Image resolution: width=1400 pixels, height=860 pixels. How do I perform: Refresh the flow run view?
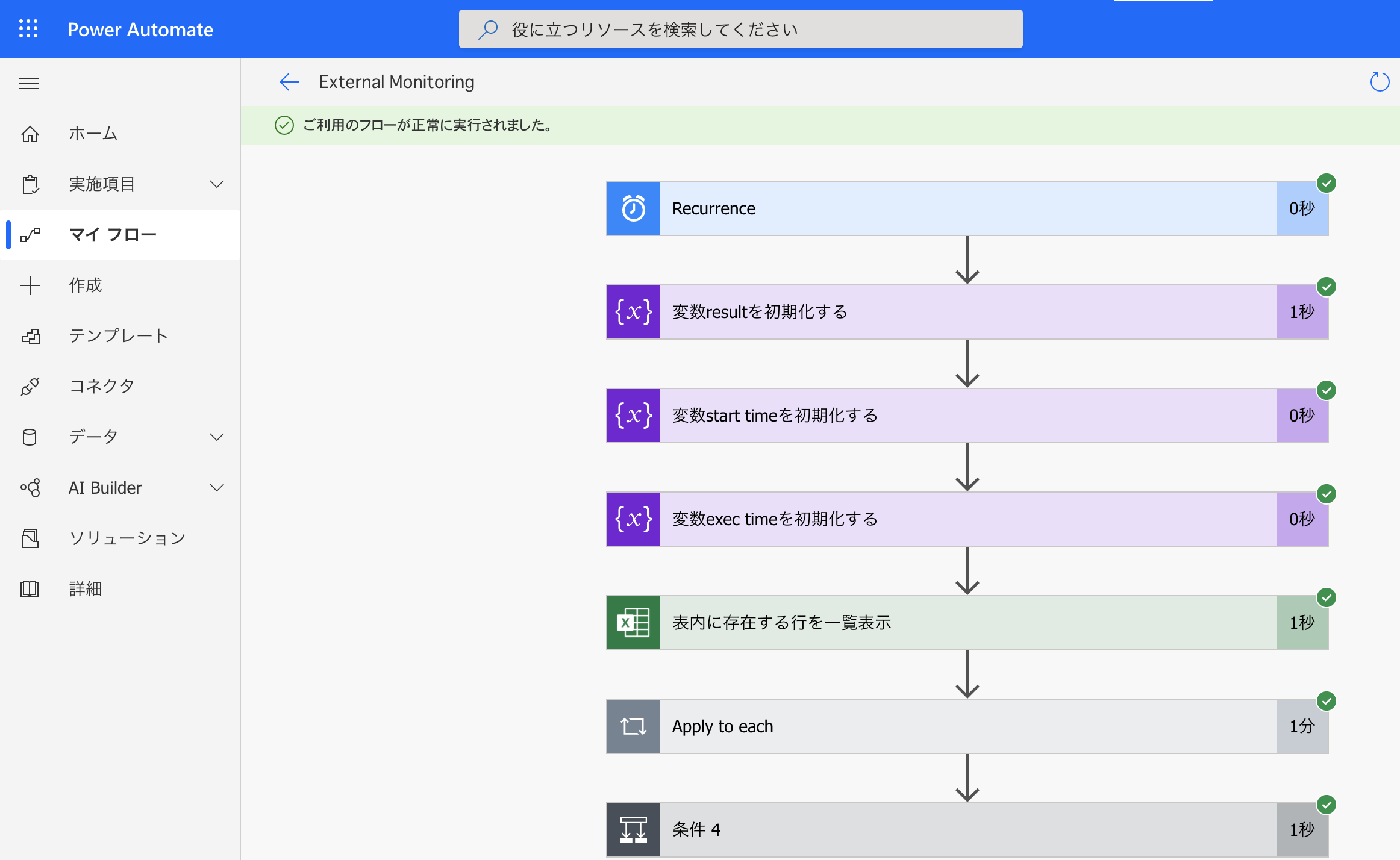(1379, 82)
